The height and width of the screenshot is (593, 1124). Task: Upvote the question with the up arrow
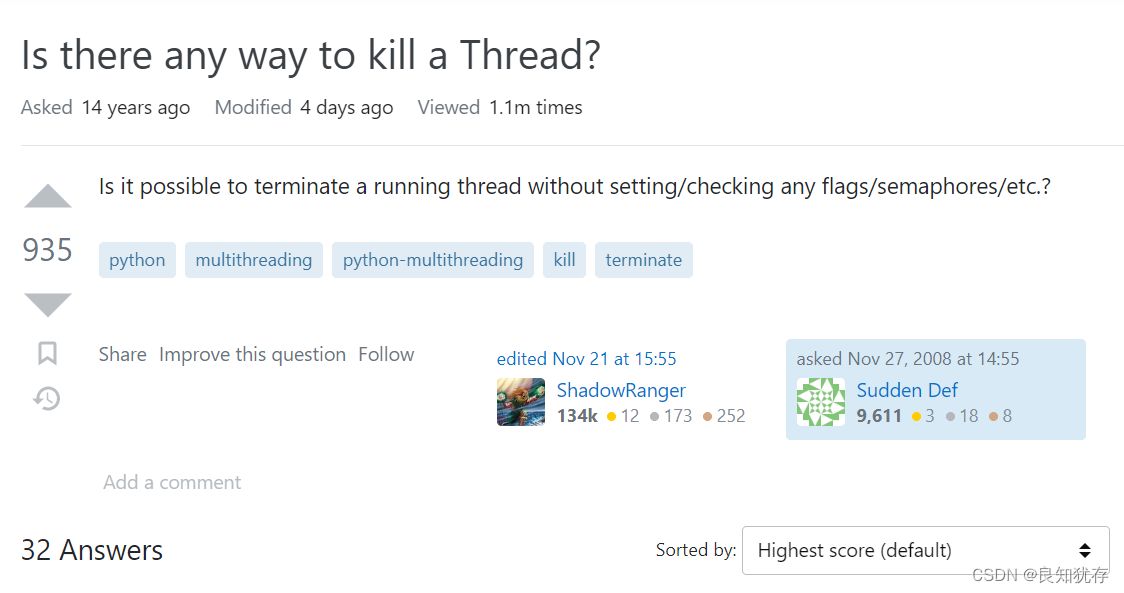coord(48,197)
